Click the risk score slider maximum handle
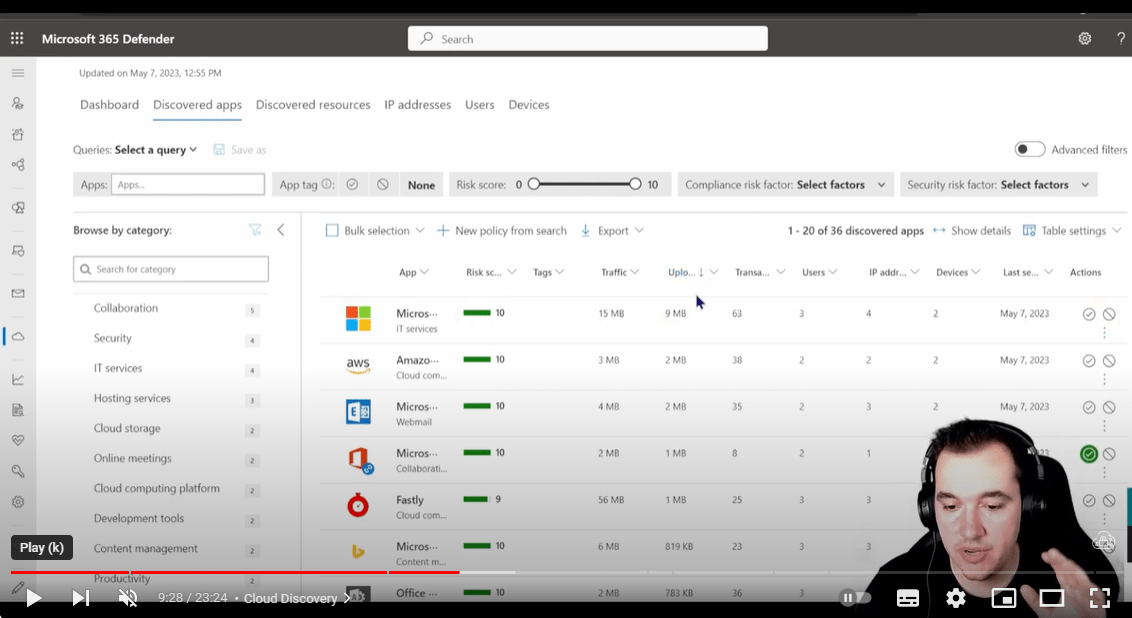 pos(635,184)
